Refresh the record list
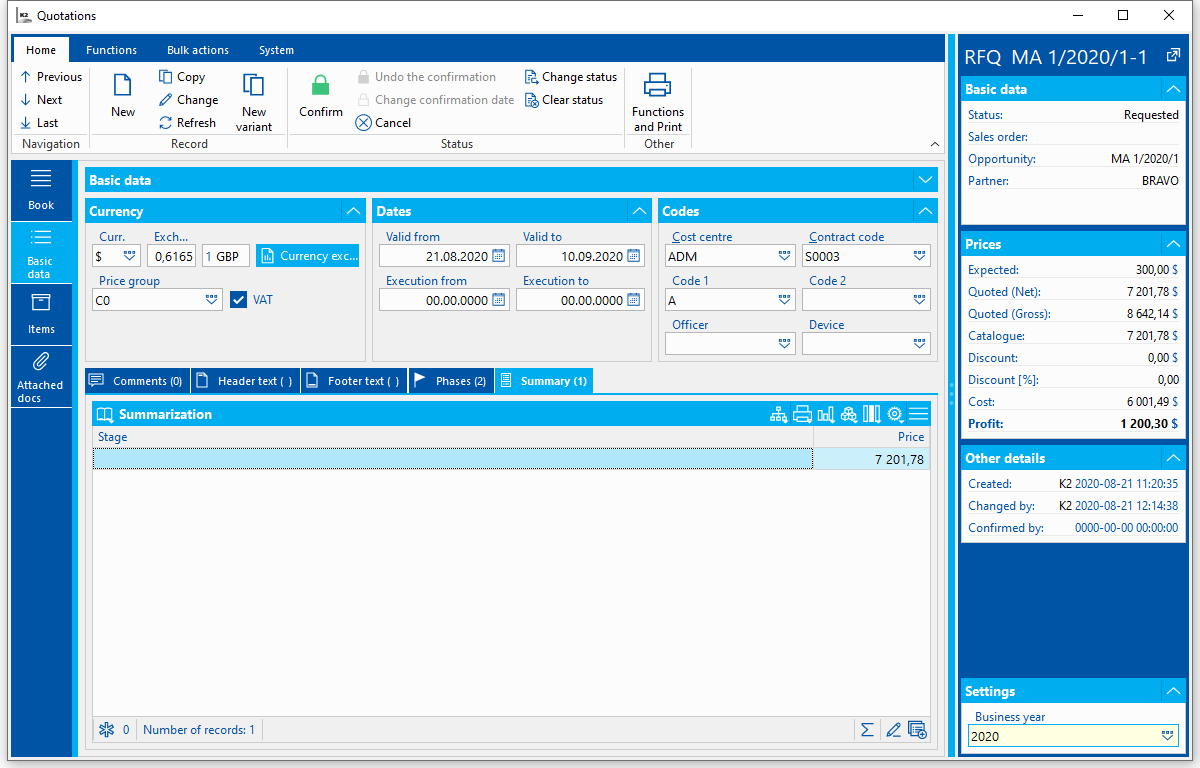 pos(187,123)
